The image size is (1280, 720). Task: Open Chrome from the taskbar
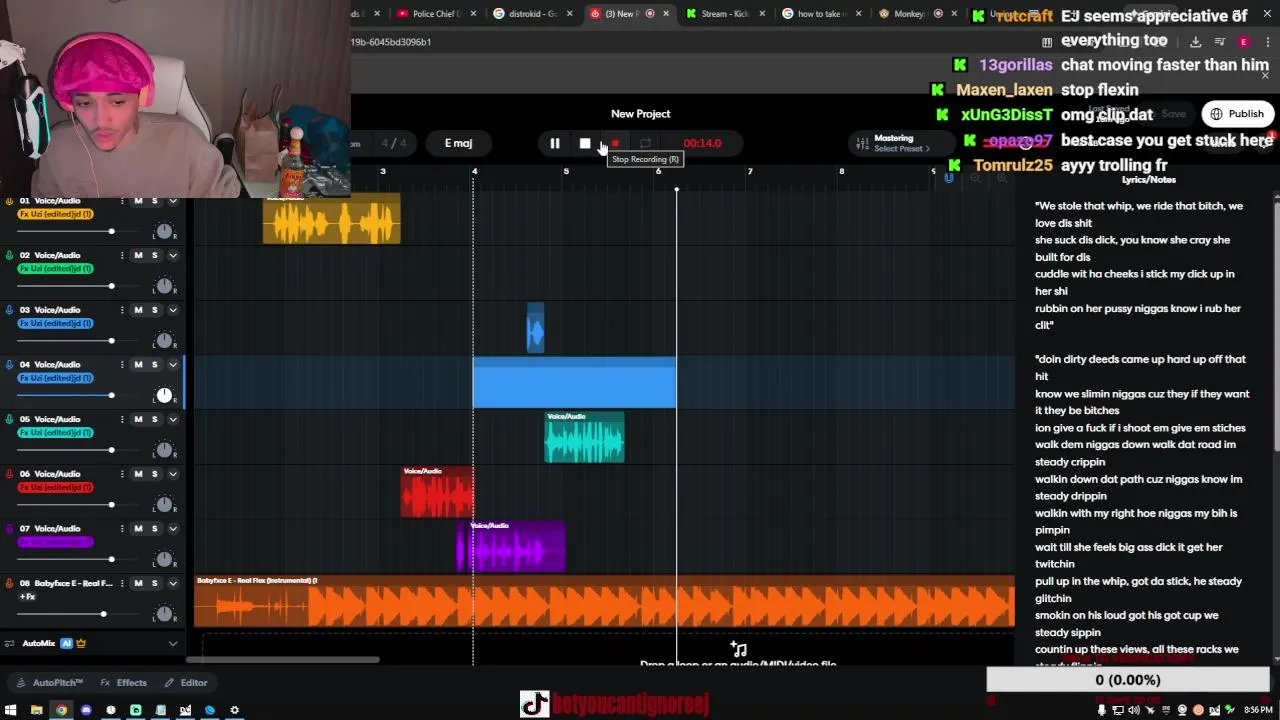coord(61,710)
